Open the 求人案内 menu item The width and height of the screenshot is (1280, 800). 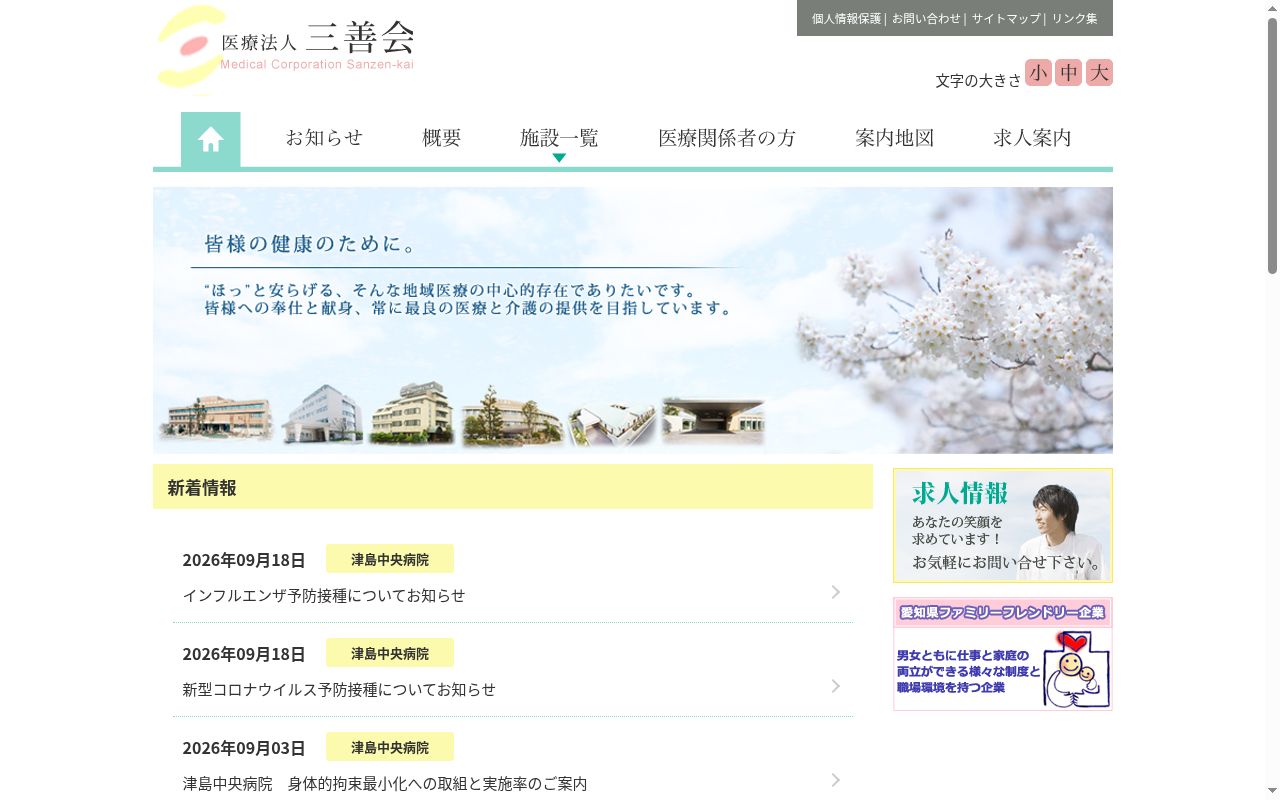(1032, 139)
